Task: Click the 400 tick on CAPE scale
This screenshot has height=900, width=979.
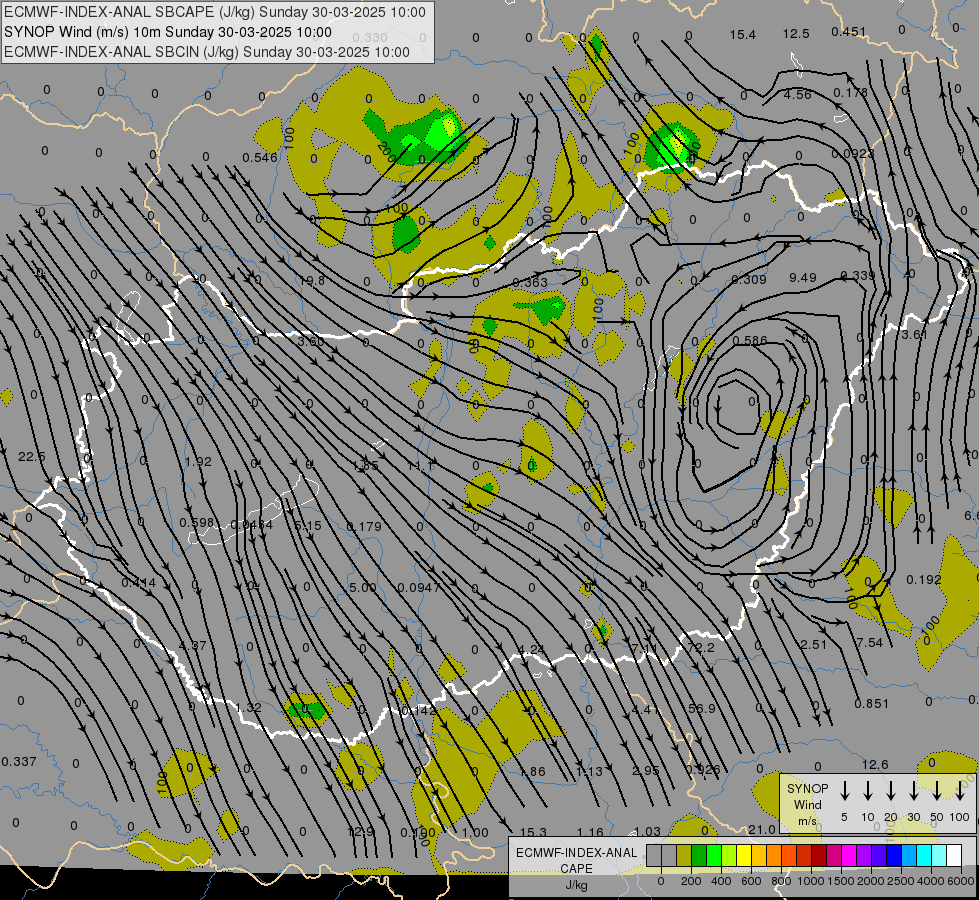Action: pos(721,881)
